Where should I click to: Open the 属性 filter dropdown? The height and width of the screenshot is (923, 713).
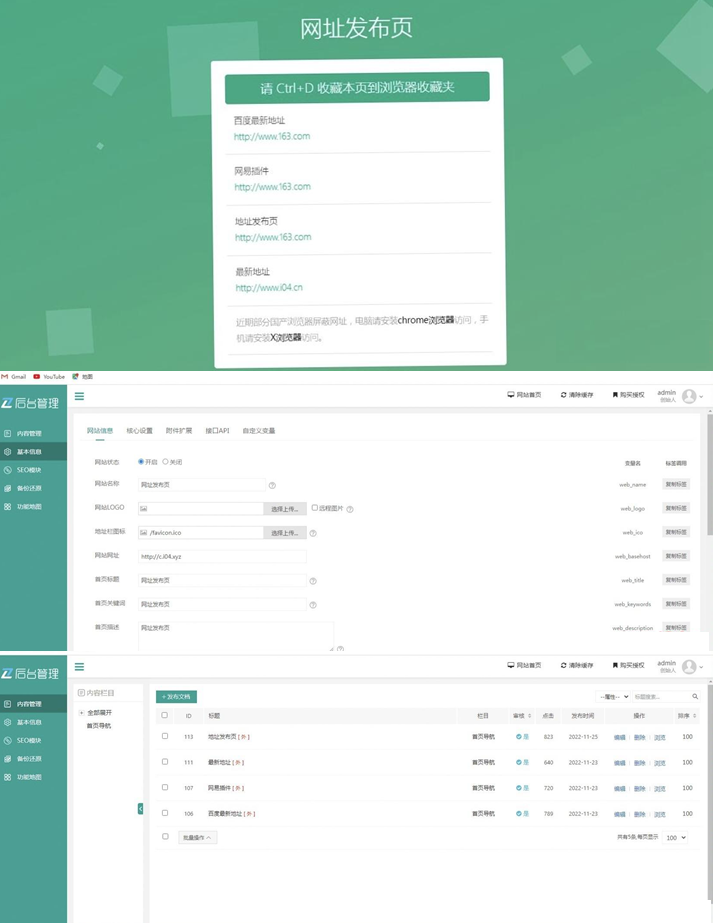613,696
